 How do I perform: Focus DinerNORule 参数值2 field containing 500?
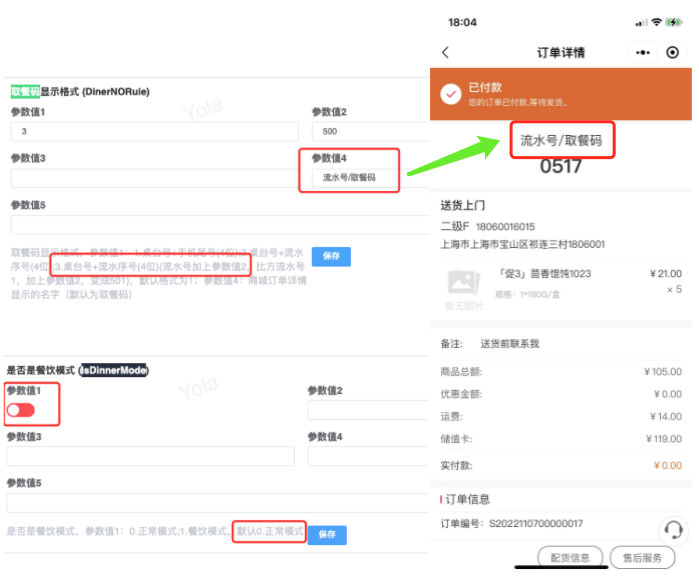point(370,132)
